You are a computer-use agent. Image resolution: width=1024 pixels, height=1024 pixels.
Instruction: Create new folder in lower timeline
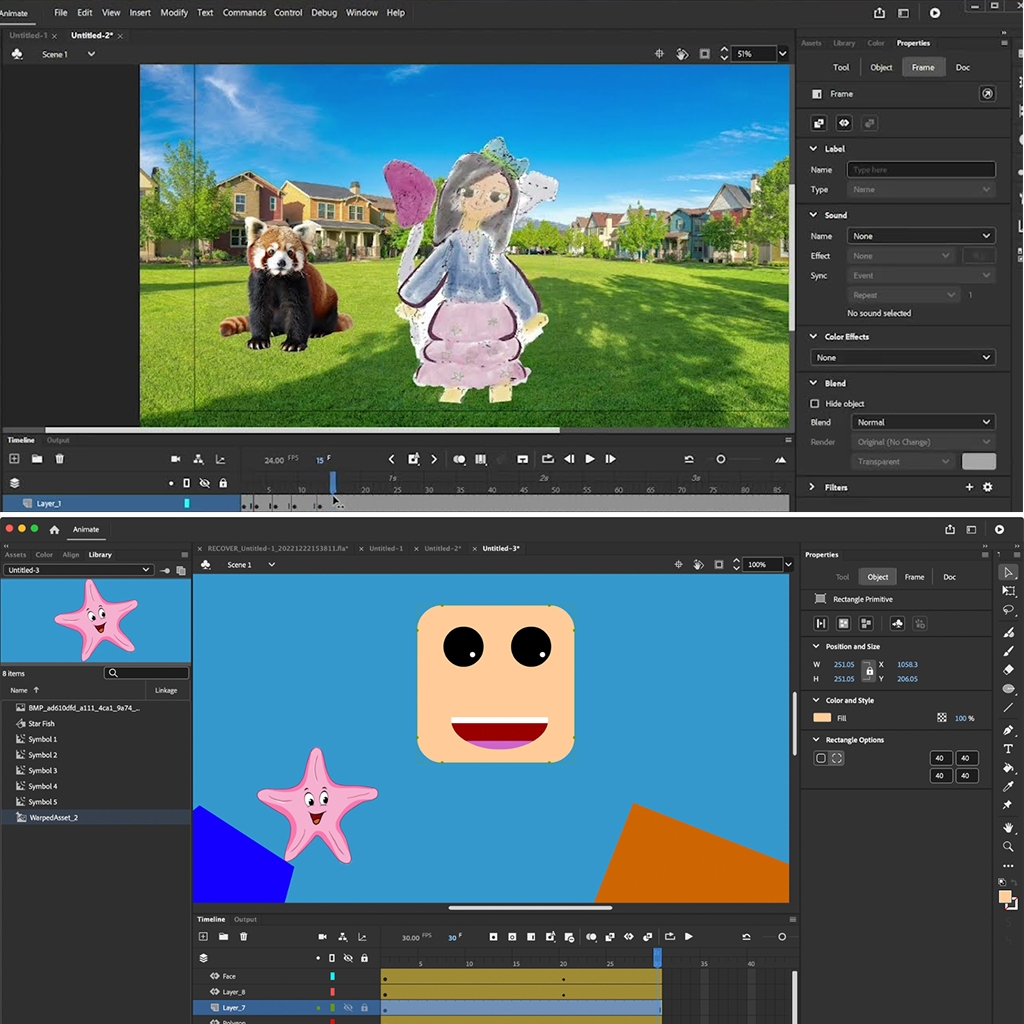click(223, 936)
